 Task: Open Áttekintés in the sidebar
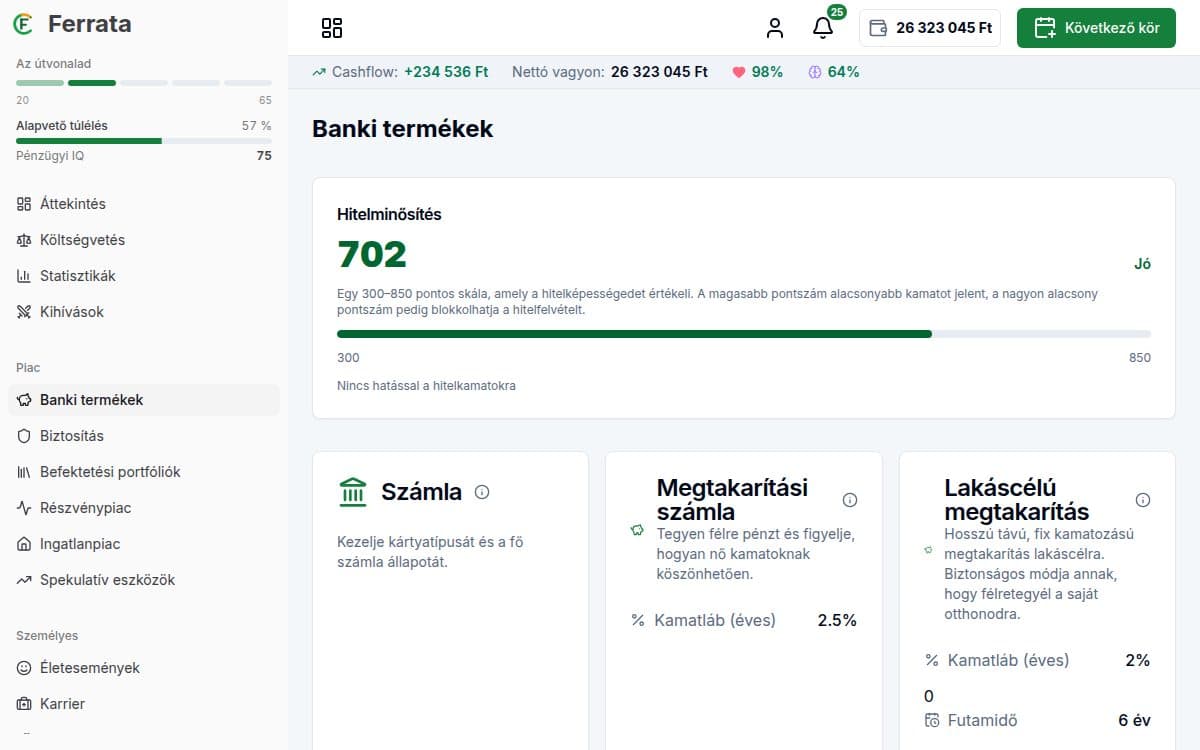click(144, 204)
